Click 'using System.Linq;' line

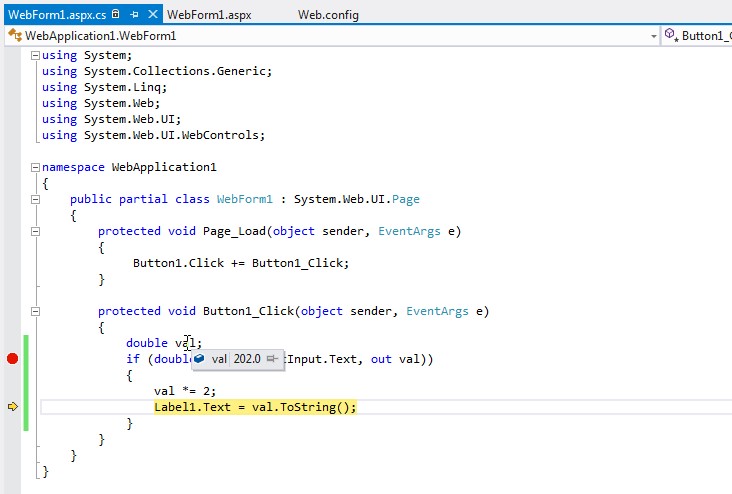pos(104,87)
